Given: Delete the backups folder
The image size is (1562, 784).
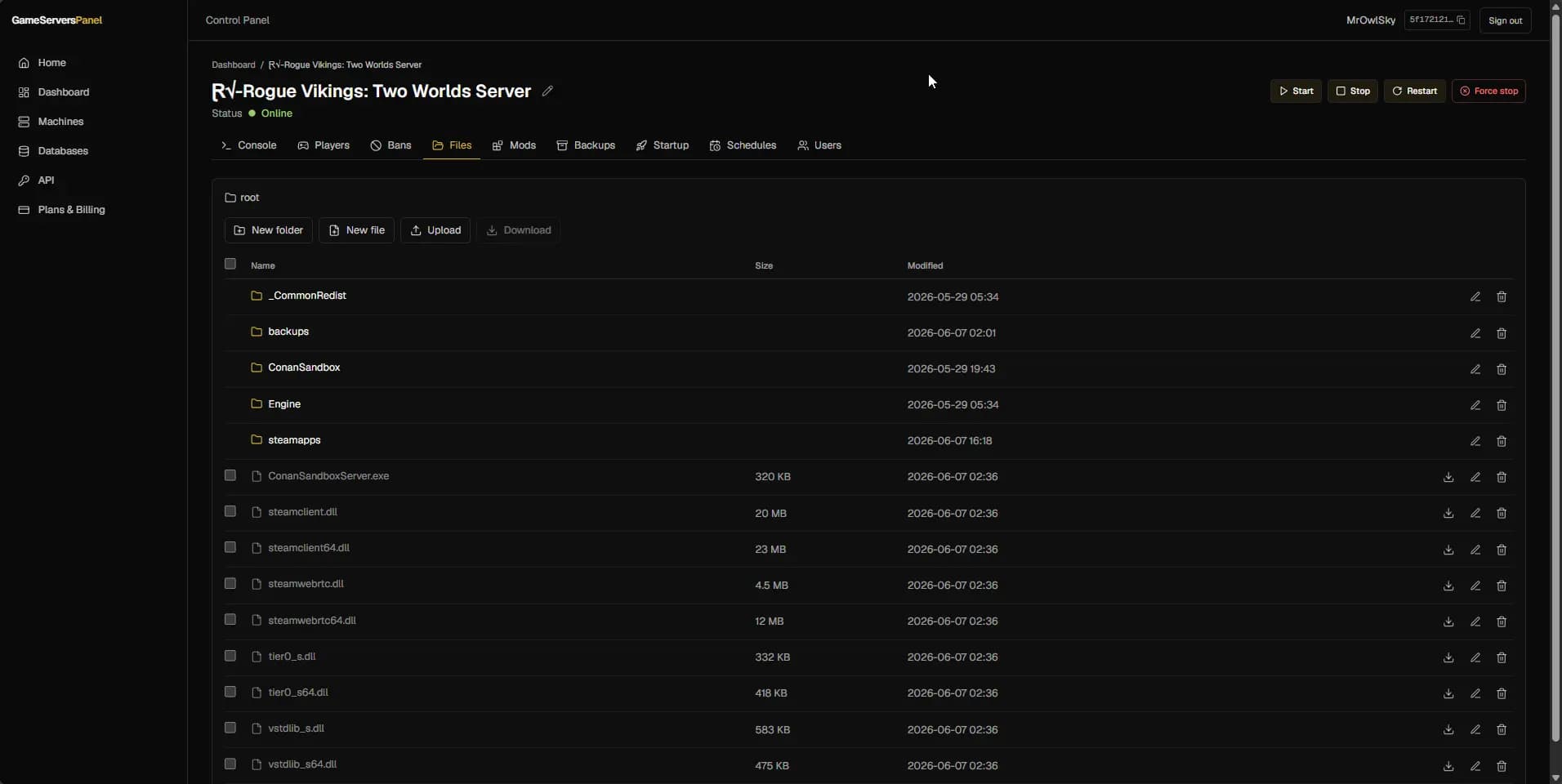Looking at the screenshot, I should pyautogui.click(x=1502, y=333).
